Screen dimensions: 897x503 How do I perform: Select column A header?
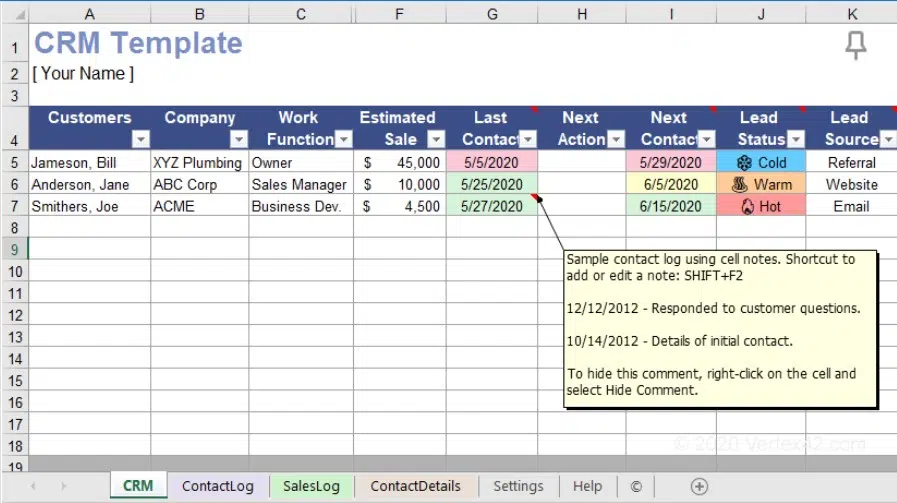tap(90, 14)
